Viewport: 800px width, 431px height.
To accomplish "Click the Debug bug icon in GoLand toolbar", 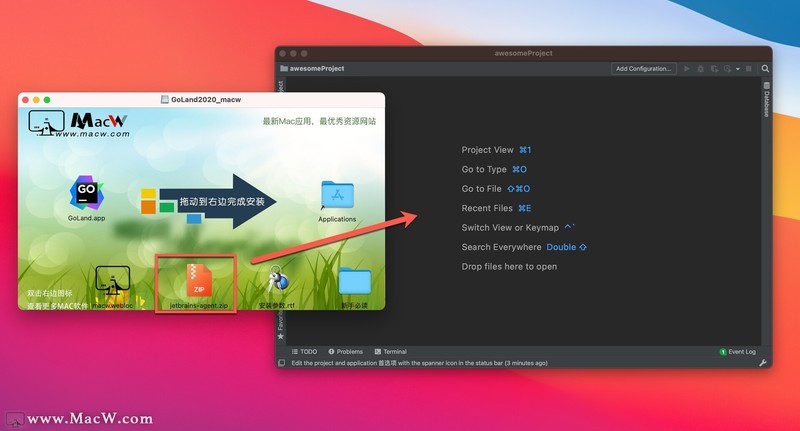I will coord(701,68).
